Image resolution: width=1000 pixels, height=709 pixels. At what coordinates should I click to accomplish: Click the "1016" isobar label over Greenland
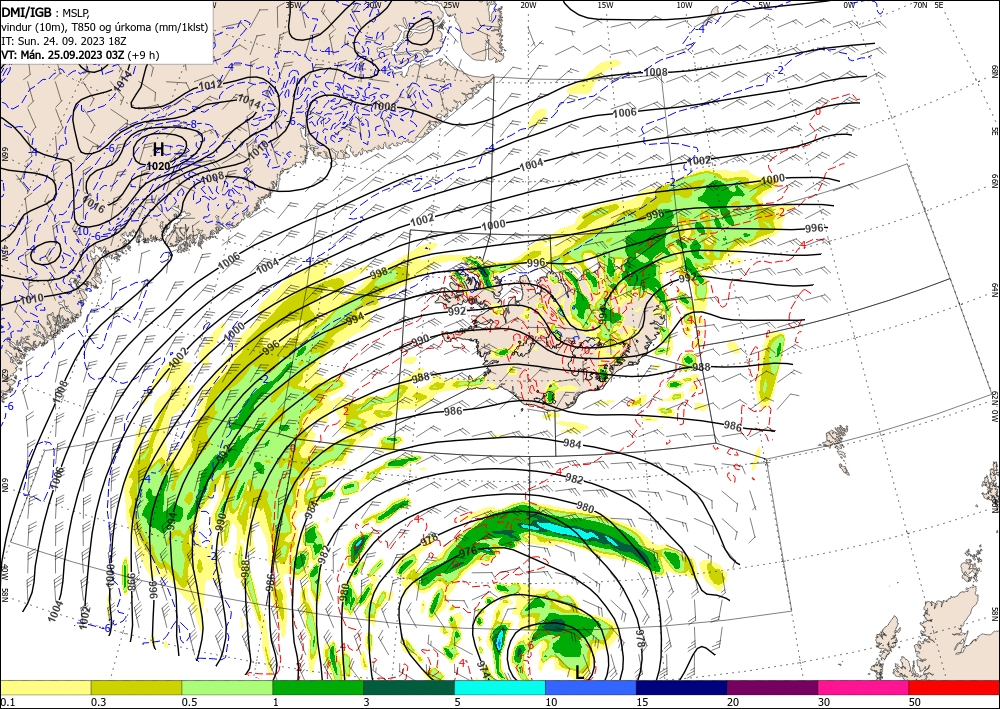coord(94,205)
